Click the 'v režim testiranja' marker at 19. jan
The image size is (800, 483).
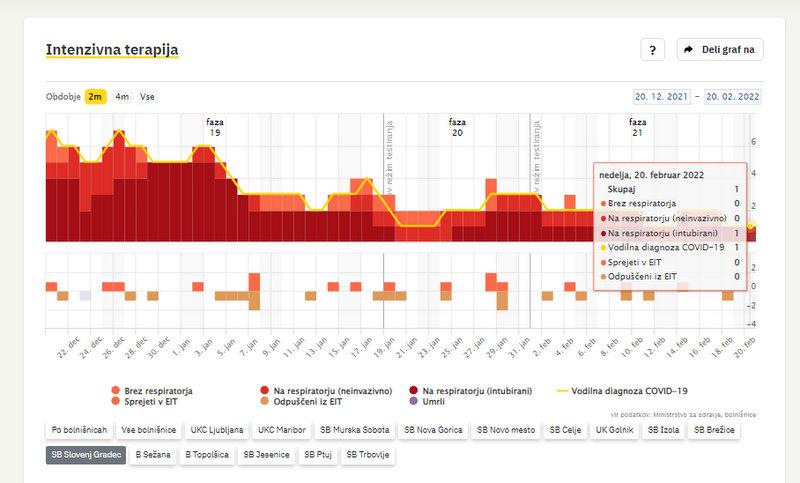pos(390,155)
